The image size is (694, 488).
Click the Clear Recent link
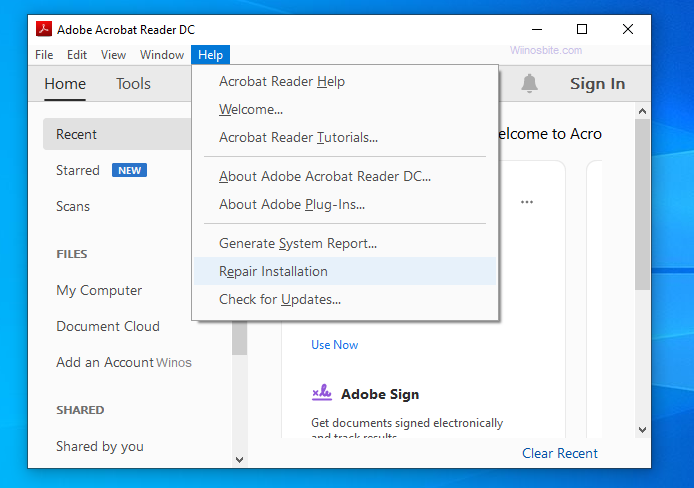point(559,453)
